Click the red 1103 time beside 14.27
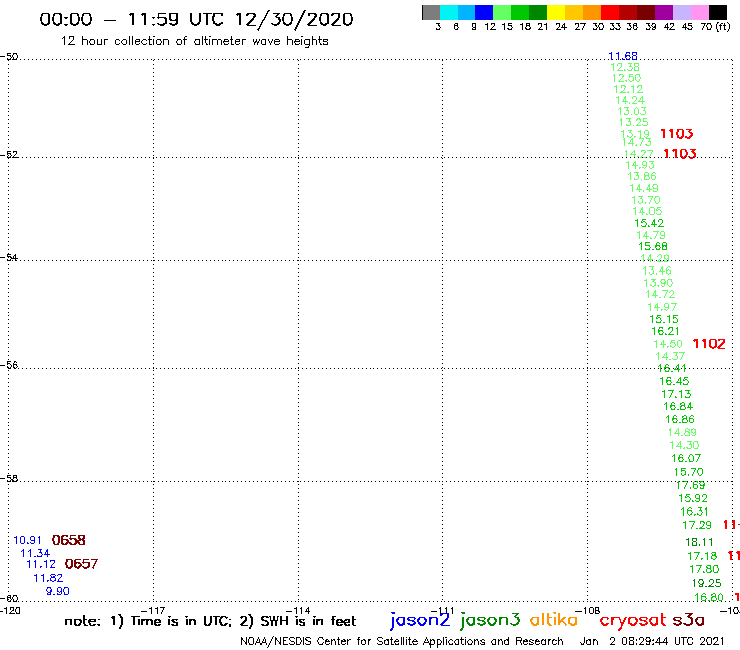740x650 pixels. click(680, 154)
